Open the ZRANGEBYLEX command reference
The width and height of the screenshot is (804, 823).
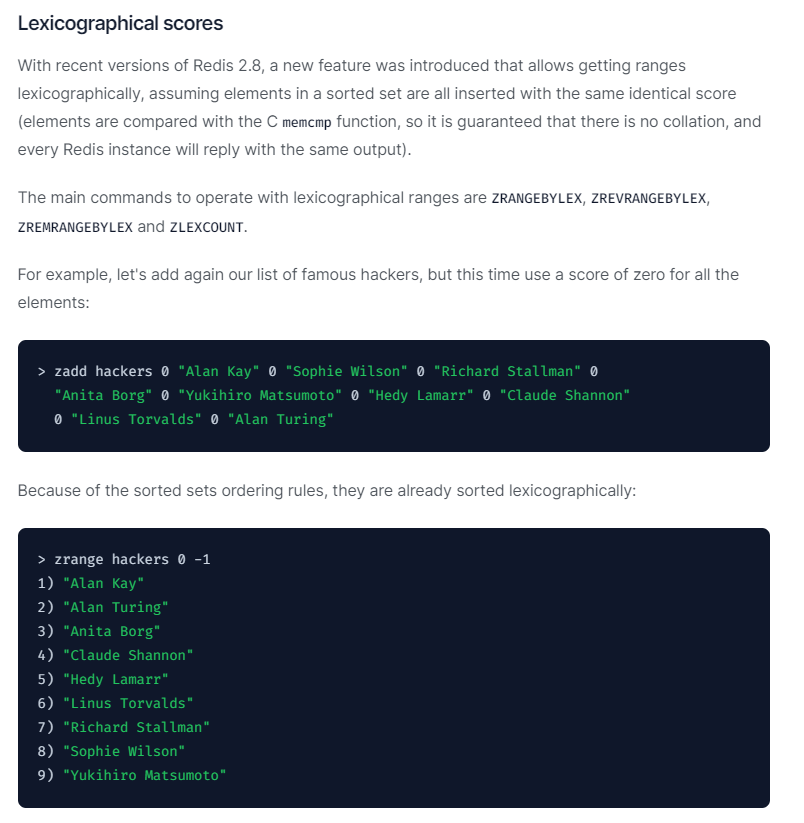pyautogui.click(x=536, y=198)
